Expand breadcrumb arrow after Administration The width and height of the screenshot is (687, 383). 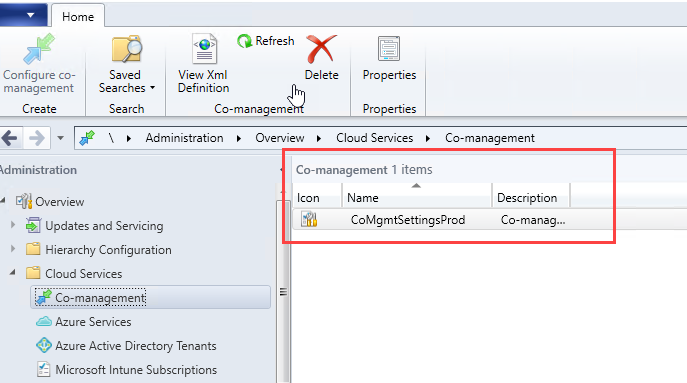coord(239,138)
